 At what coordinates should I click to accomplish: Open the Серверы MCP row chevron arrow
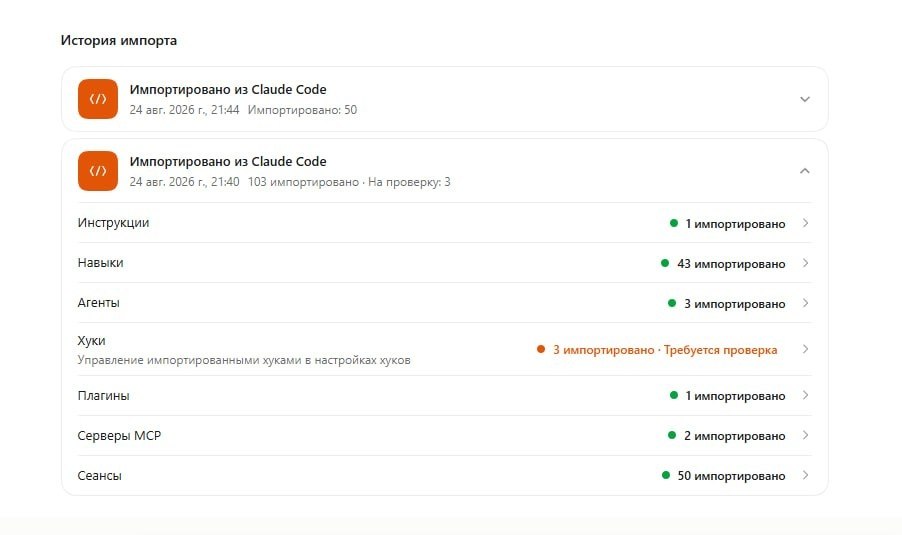pyautogui.click(x=805, y=435)
